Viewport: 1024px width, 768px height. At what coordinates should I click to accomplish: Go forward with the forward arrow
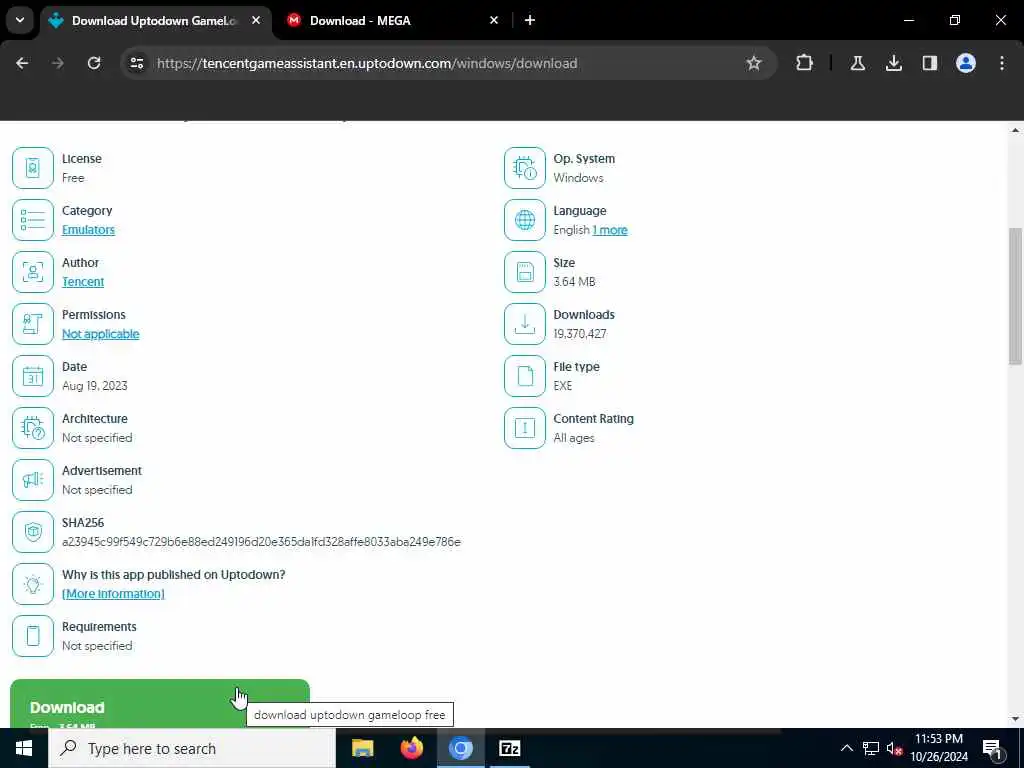58,63
